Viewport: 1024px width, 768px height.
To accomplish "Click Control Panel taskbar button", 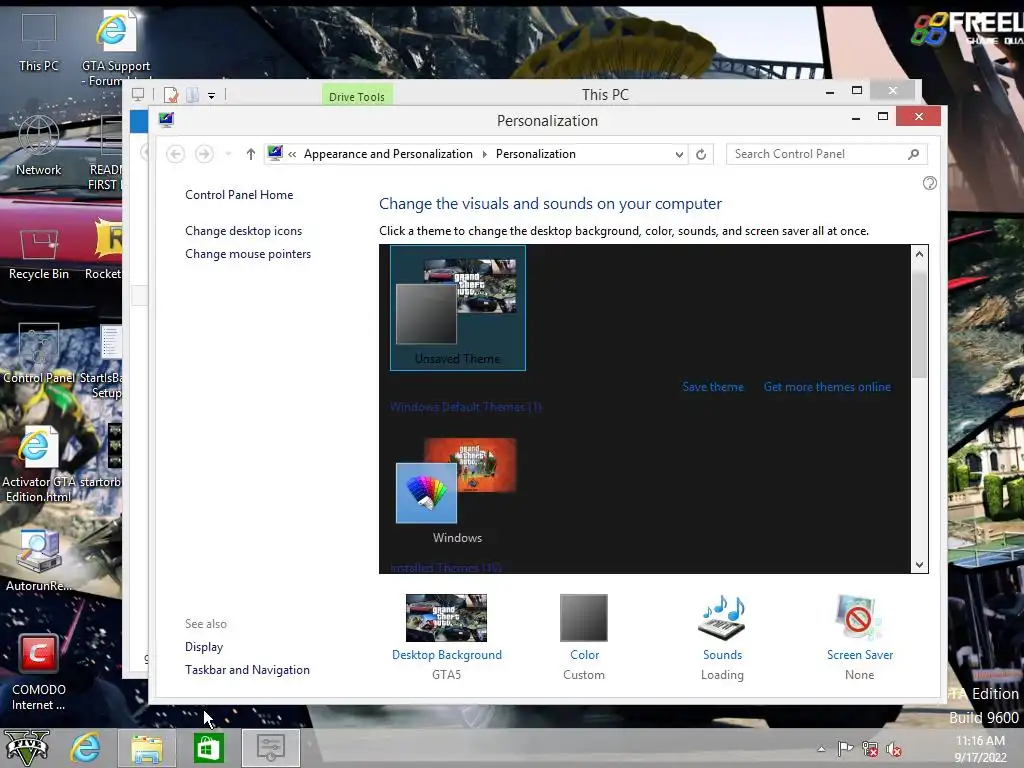I will (270, 748).
